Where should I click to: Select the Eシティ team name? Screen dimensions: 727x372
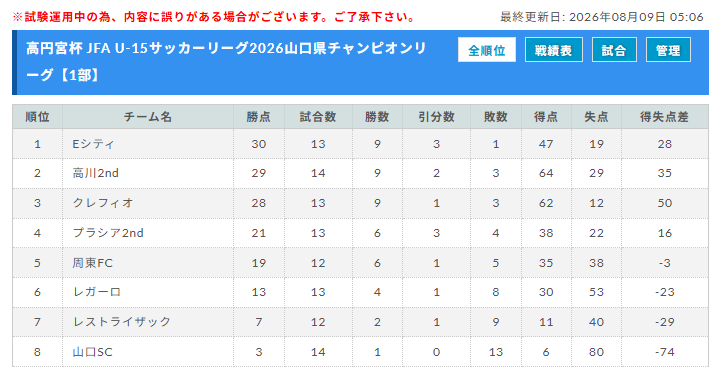click(x=93, y=144)
